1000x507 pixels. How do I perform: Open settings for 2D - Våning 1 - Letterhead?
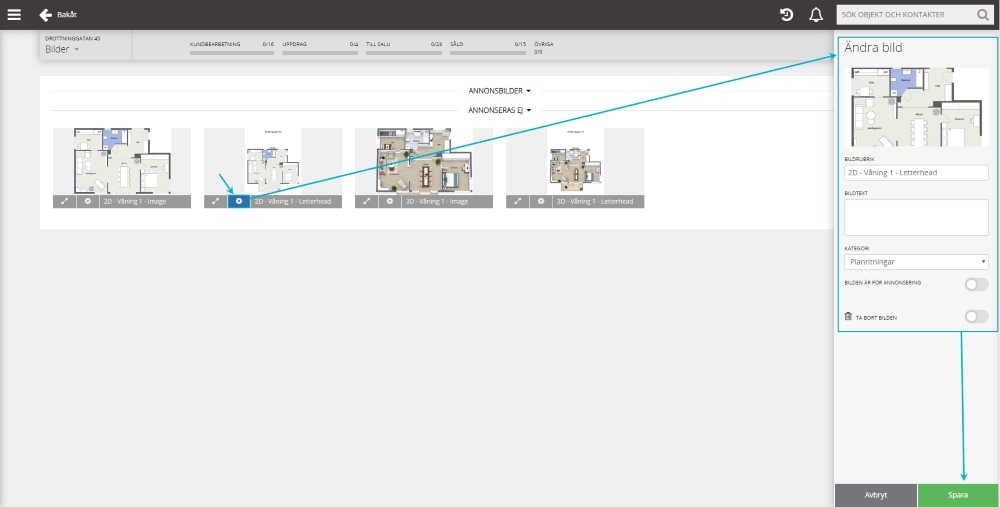click(239, 201)
